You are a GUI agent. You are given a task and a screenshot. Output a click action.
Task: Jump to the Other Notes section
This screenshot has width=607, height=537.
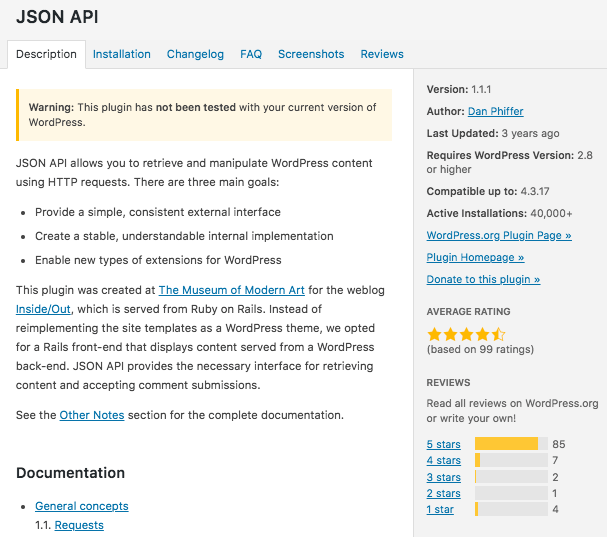pos(92,415)
